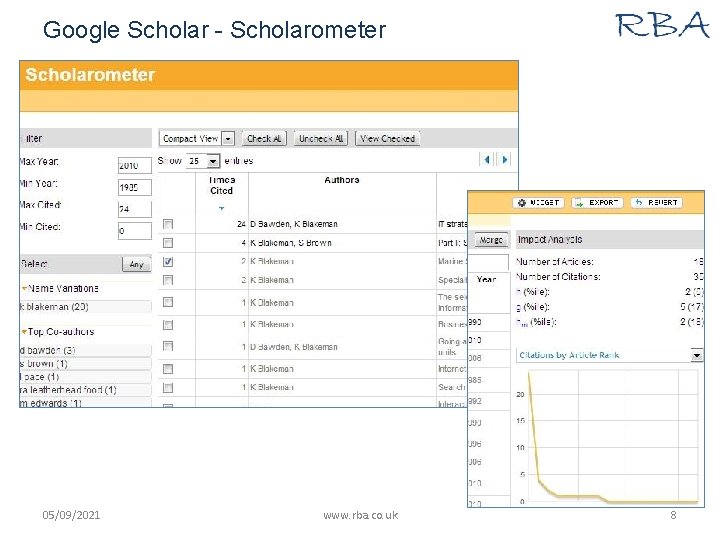Click the Times Cited column header

[221, 186]
